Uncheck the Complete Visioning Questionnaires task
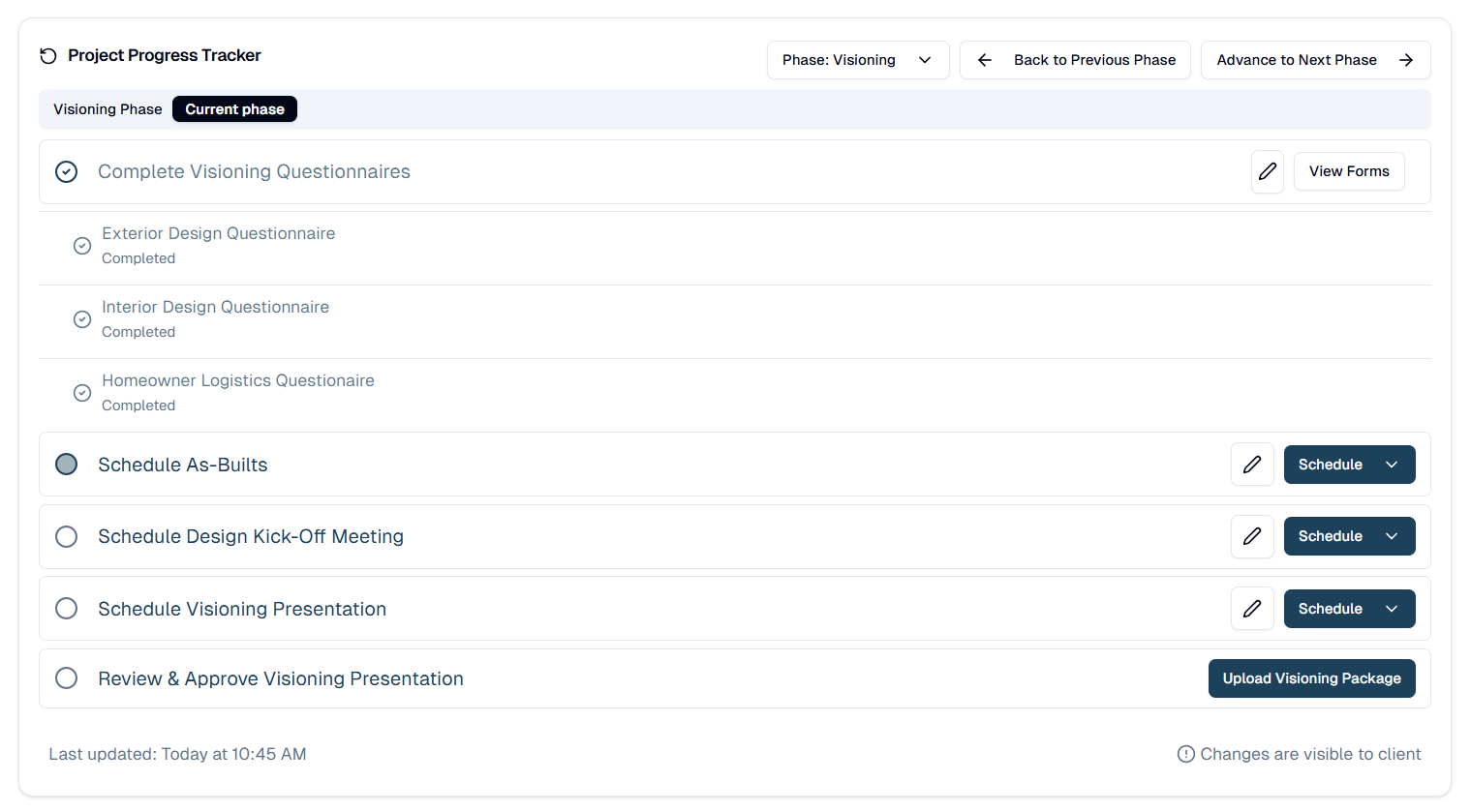The width and height of the screenshot is (1471, 812). [66, 171]
